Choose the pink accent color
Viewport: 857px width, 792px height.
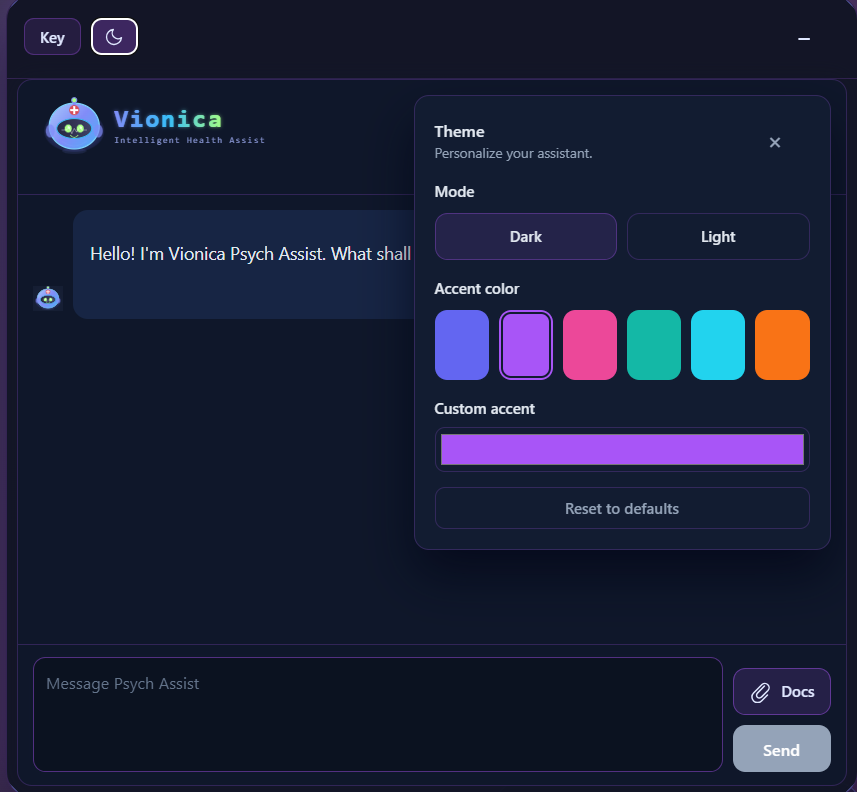pyautogui.click(x=589, y=345)
